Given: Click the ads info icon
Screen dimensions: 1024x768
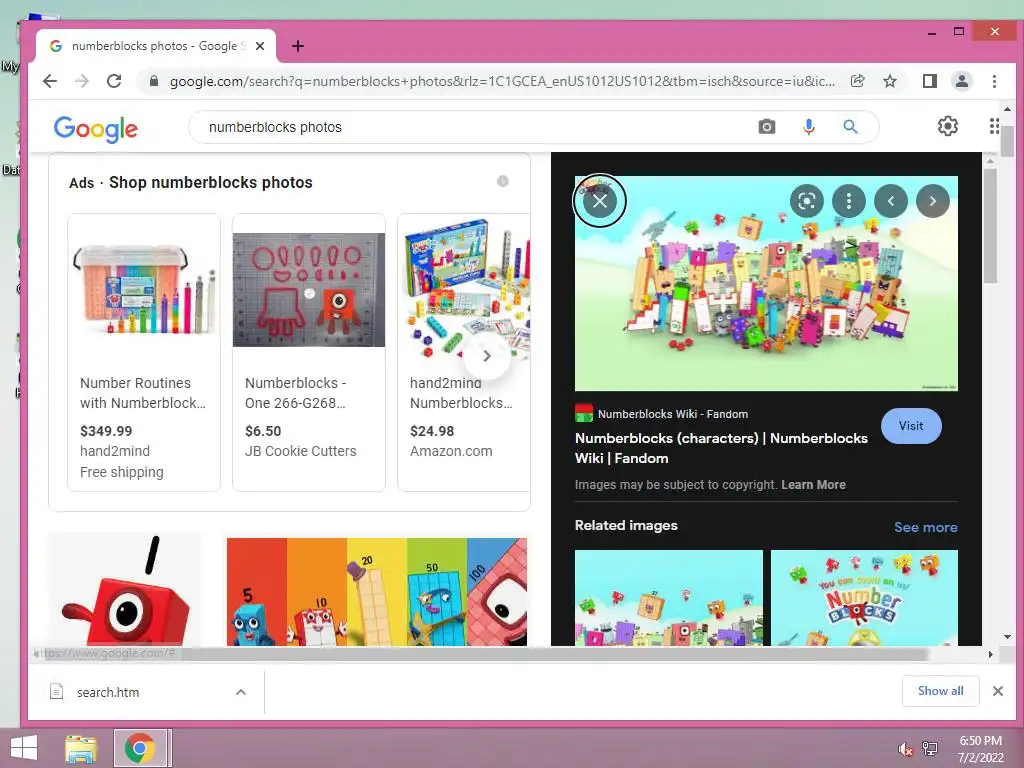Looking at the screenshot, I should [502, 181].
